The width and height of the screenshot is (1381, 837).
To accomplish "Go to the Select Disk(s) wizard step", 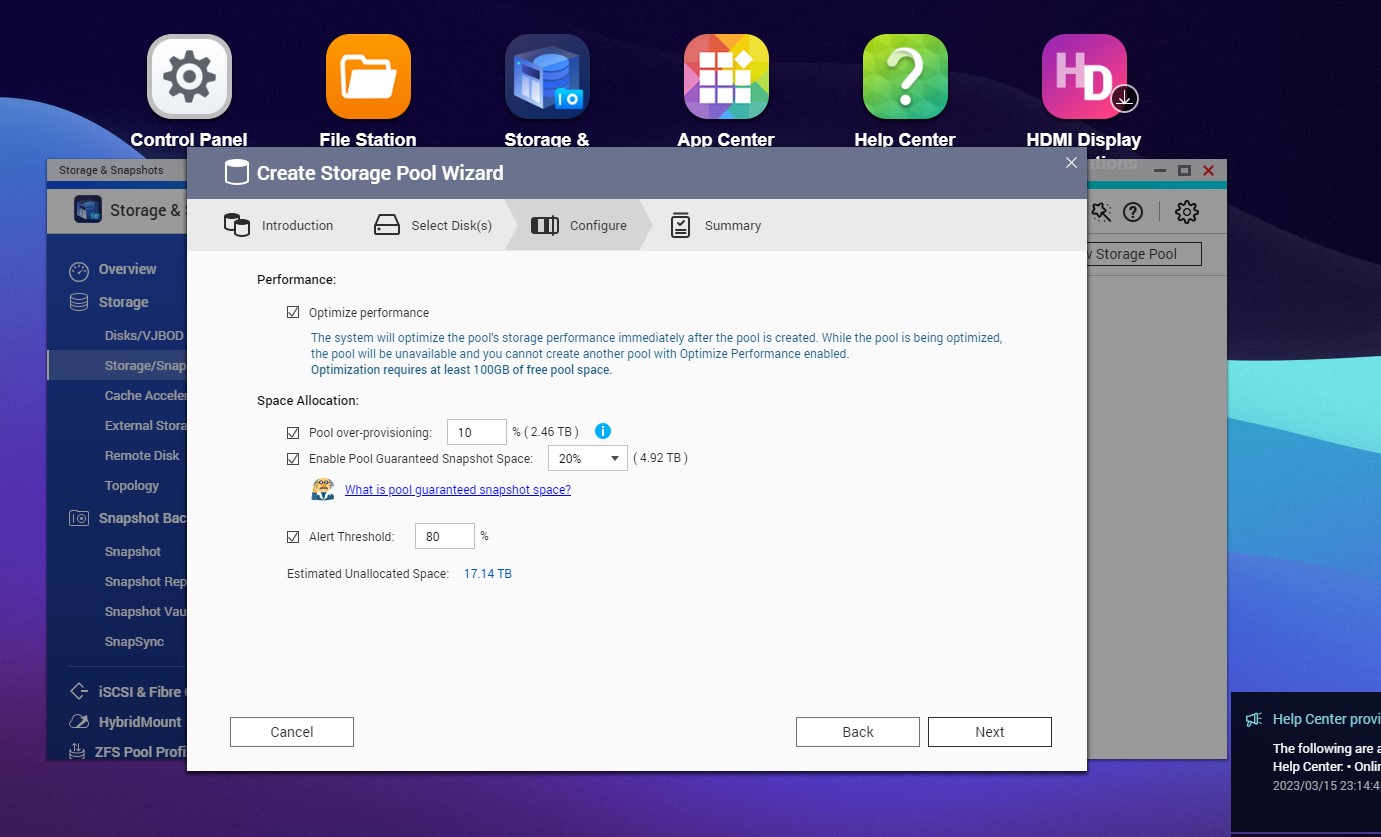I will pos(433,225).
